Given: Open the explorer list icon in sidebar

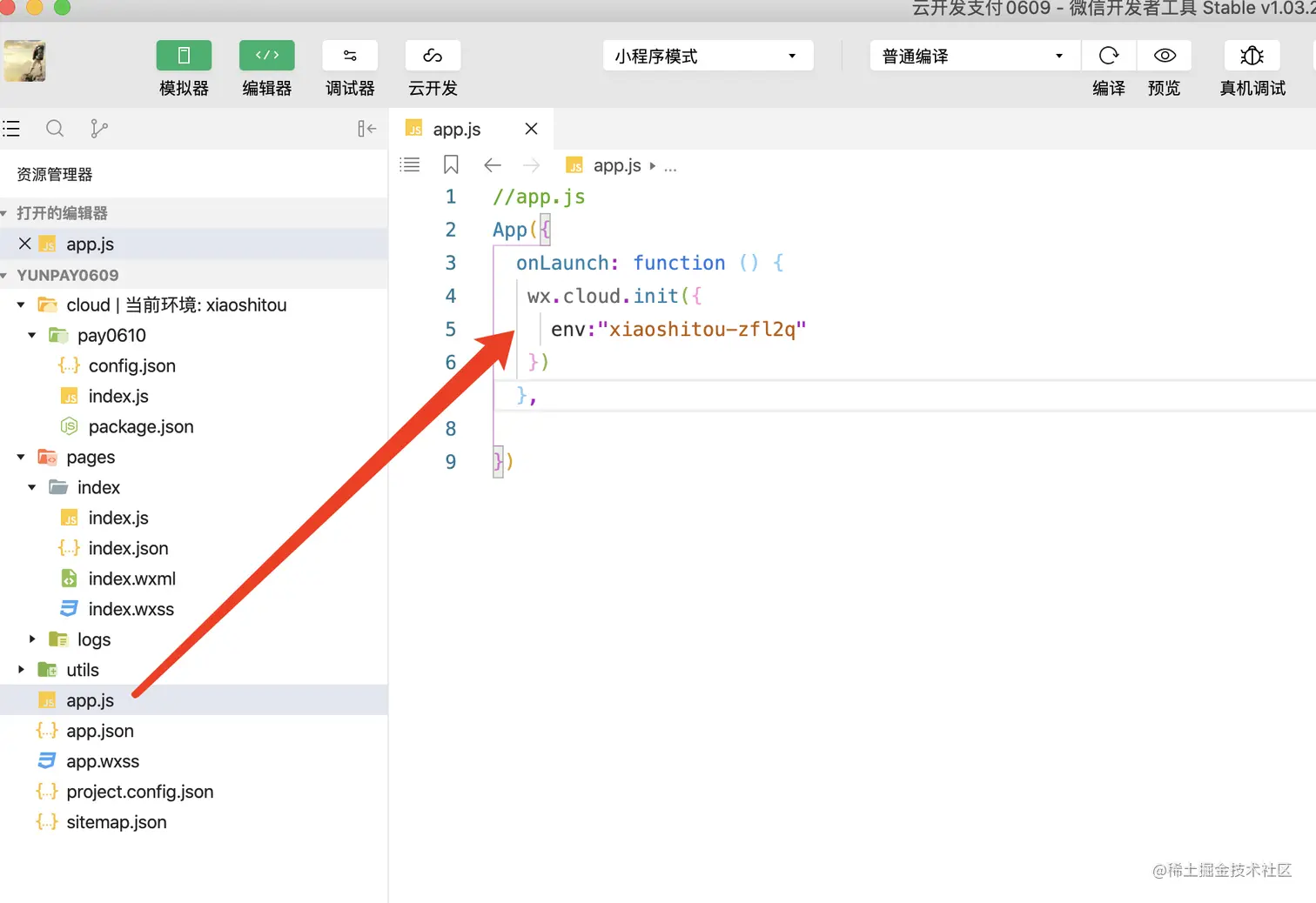Looking at the screenshot, I should pyautogui.click(x=11, y=129).
